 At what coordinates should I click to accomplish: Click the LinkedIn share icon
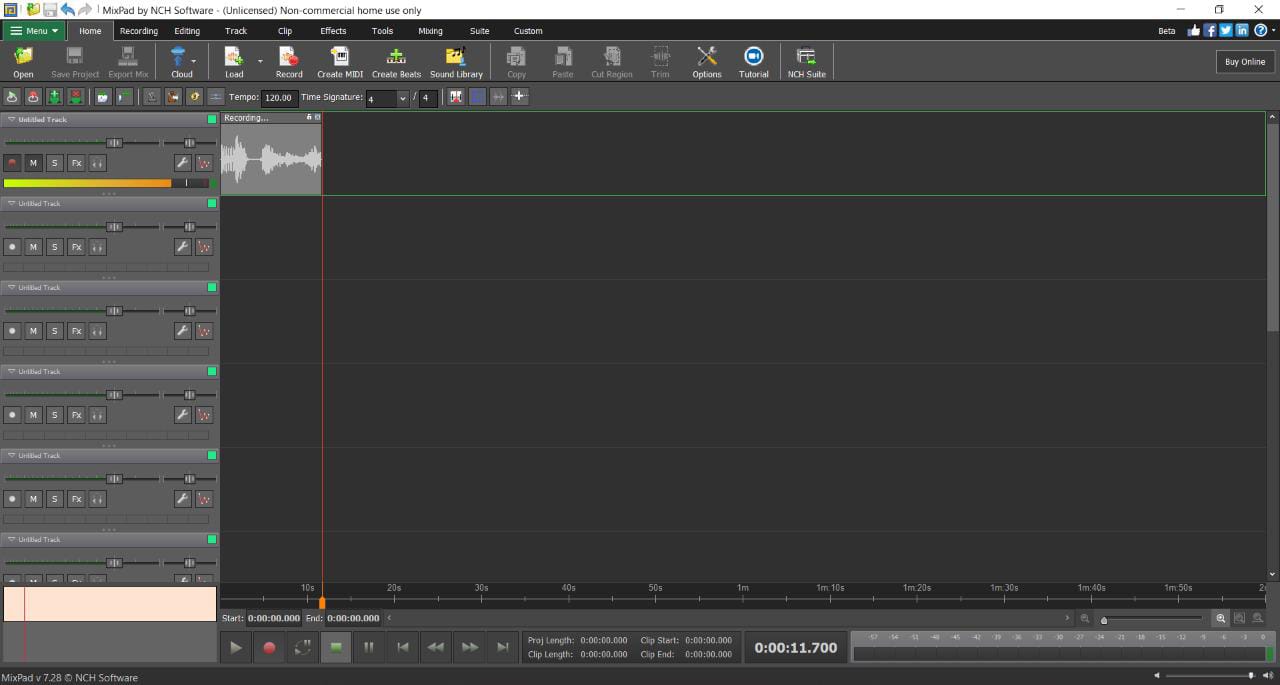click(1242, 31)
